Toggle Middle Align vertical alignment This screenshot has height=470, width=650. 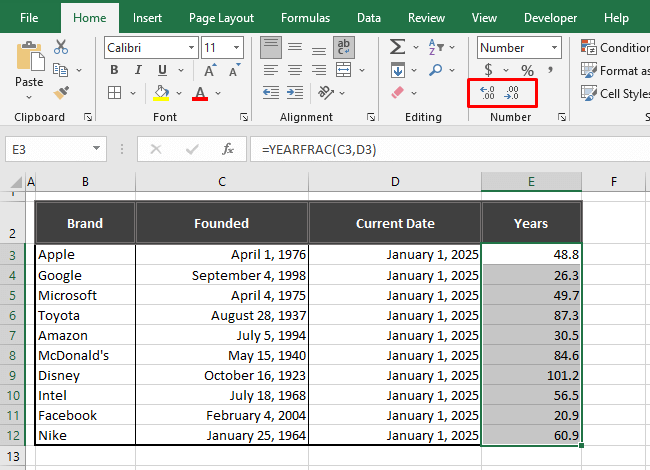click(x=295, y=47)
